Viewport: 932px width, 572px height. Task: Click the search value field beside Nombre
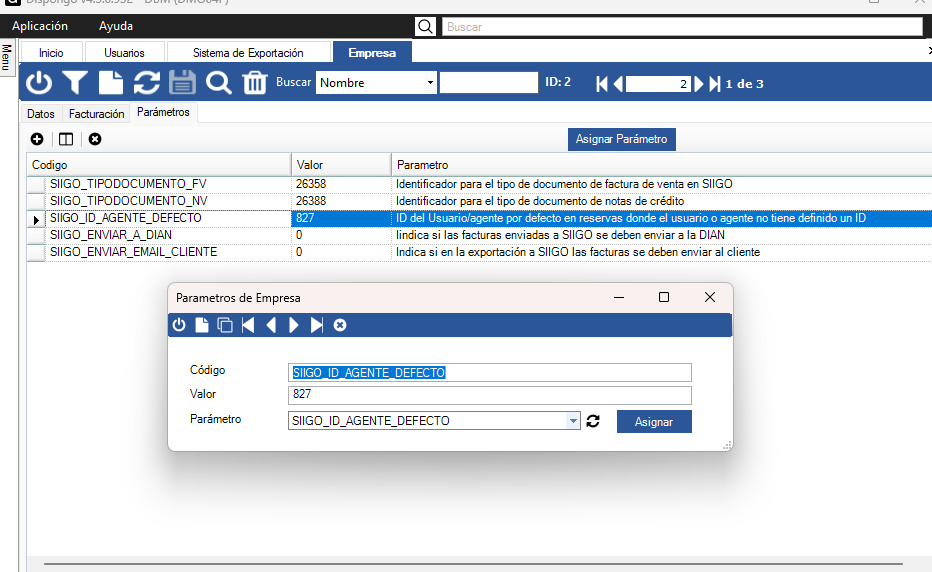pyautogui.click(x=489, y=83)
